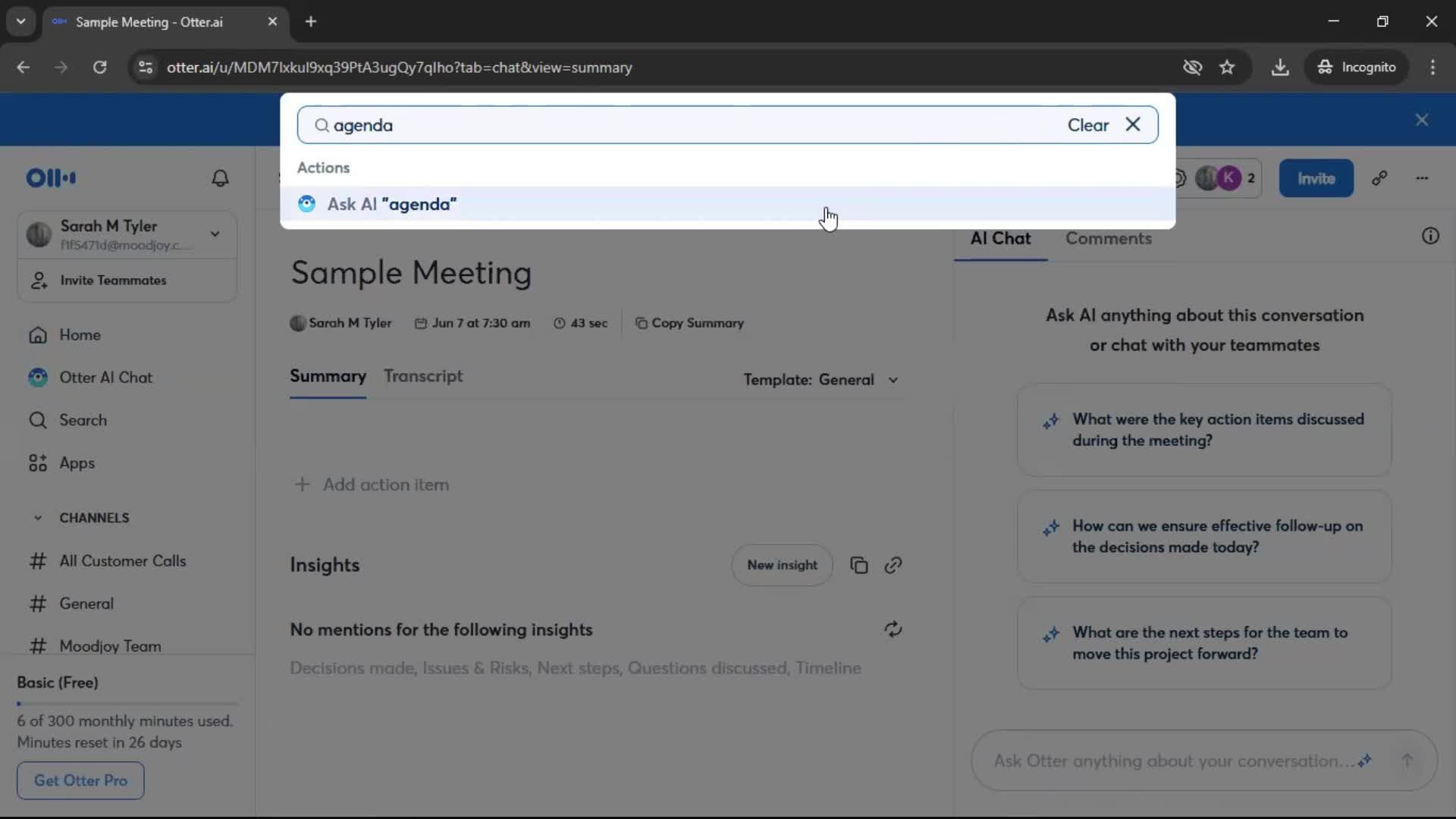This screenshot has width=1456, height=819.
Task: Close the Sample Meeting browser tab
Action: 272,22
